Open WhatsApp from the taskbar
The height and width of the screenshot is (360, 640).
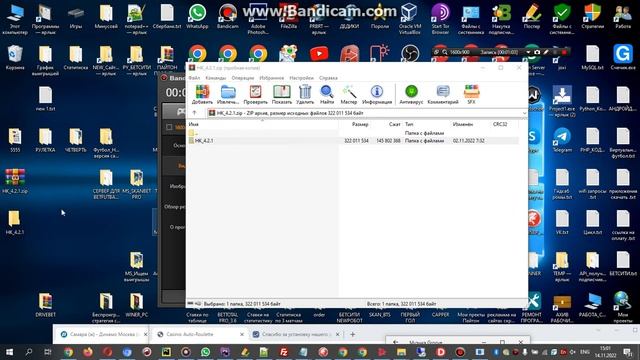coord(205,352)
